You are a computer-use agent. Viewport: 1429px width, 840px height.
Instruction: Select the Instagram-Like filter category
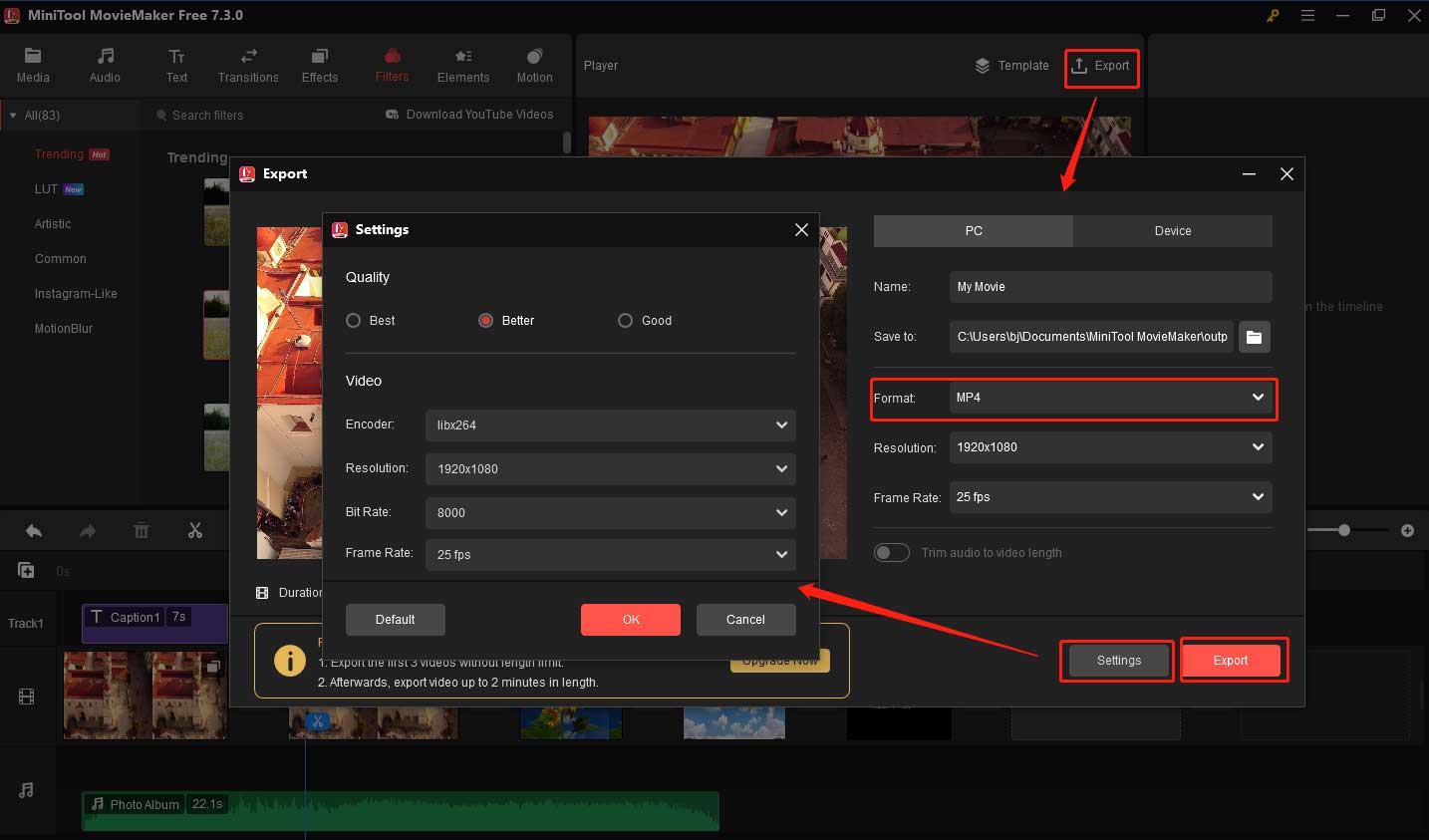pos(76,294)
